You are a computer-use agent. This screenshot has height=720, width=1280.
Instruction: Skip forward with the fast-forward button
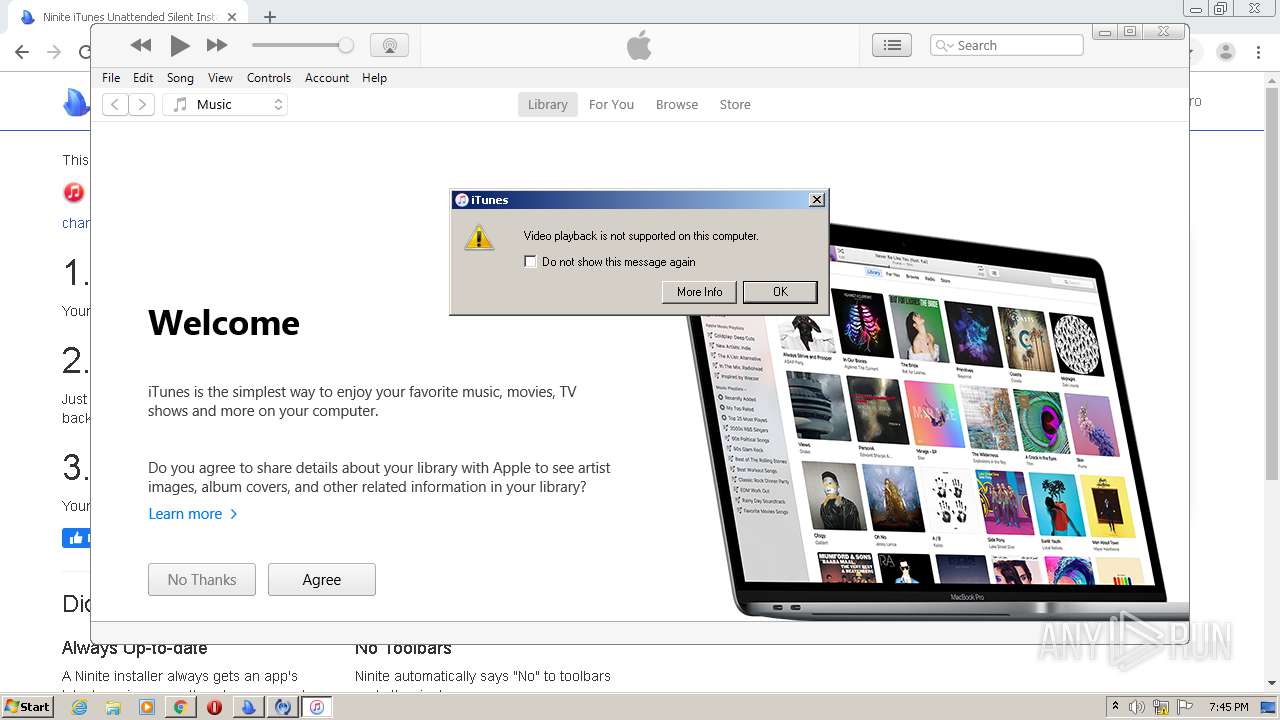[217, 45]
